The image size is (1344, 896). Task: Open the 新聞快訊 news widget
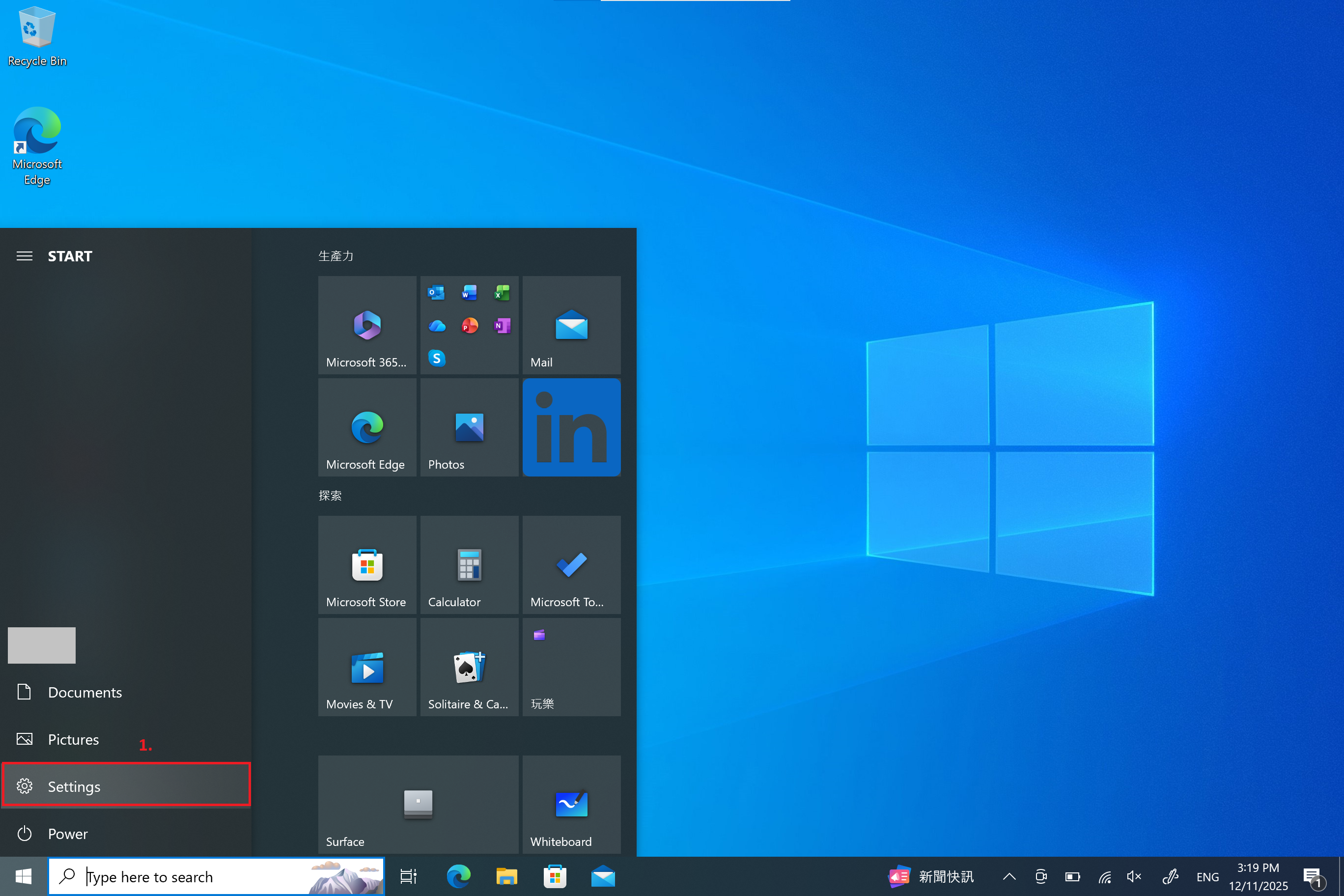931,876
